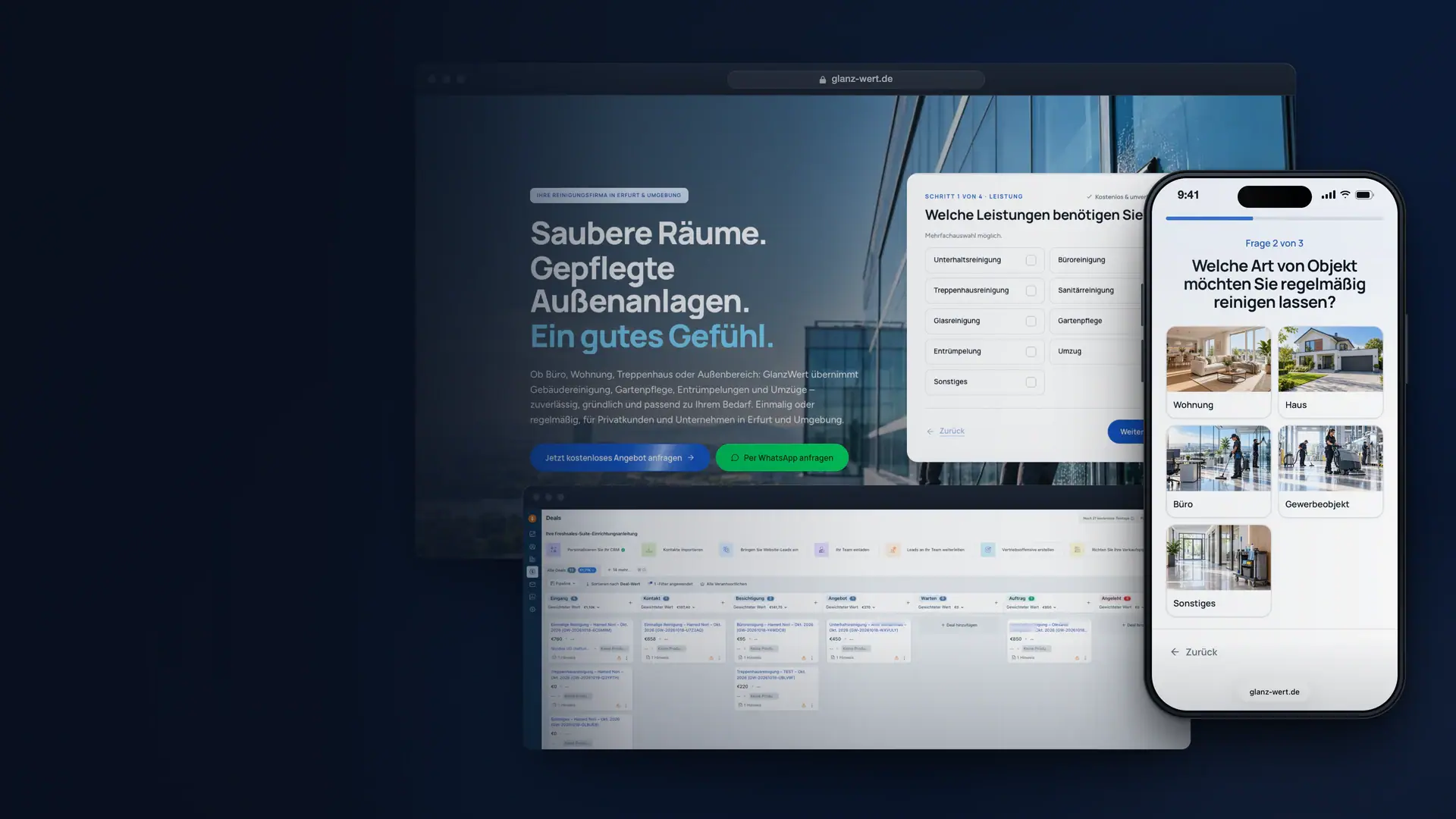Open the Pipeline view dropdown in Deals
The image size is (1456, 819).
coord(562,584)
